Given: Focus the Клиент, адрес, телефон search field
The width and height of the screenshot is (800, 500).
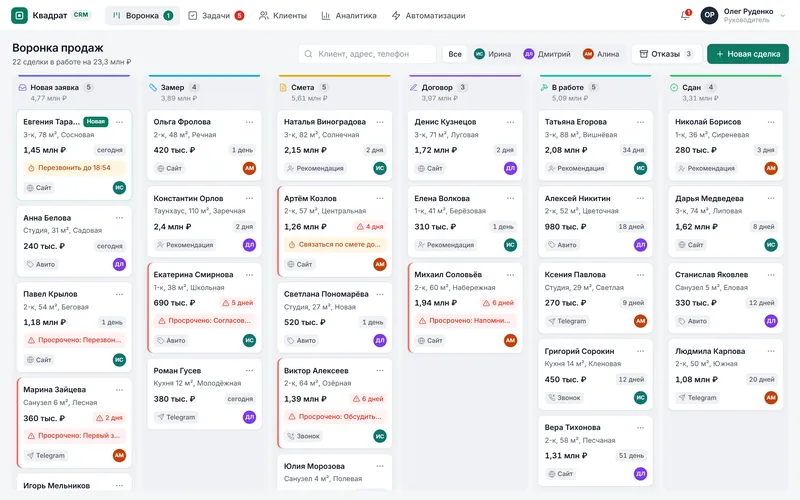Looking at the screenshot, I should pos(367,54).
